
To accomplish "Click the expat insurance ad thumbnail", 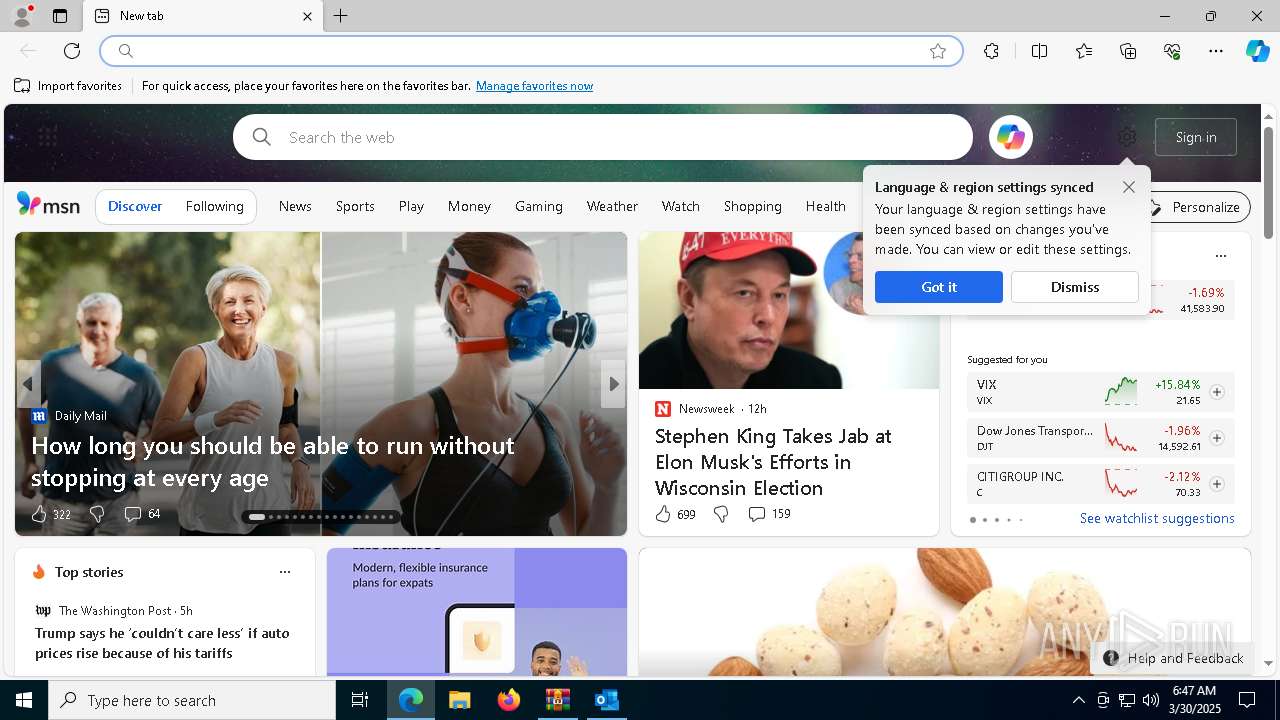I will click(x=477, y=612).
